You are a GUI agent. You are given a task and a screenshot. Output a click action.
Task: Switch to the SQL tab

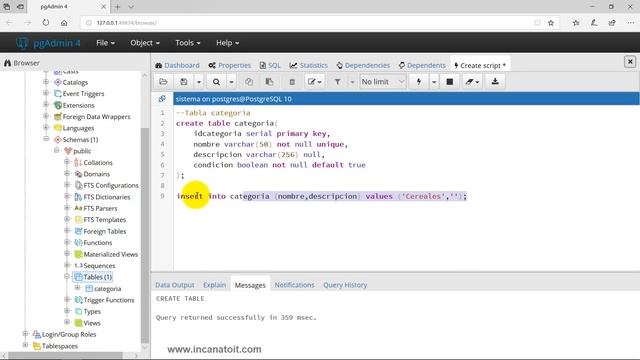270,65
